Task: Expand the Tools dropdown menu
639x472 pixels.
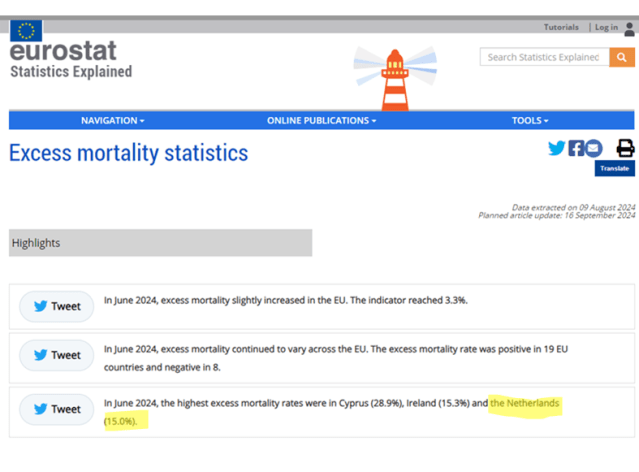Action: tap(530, 120)
